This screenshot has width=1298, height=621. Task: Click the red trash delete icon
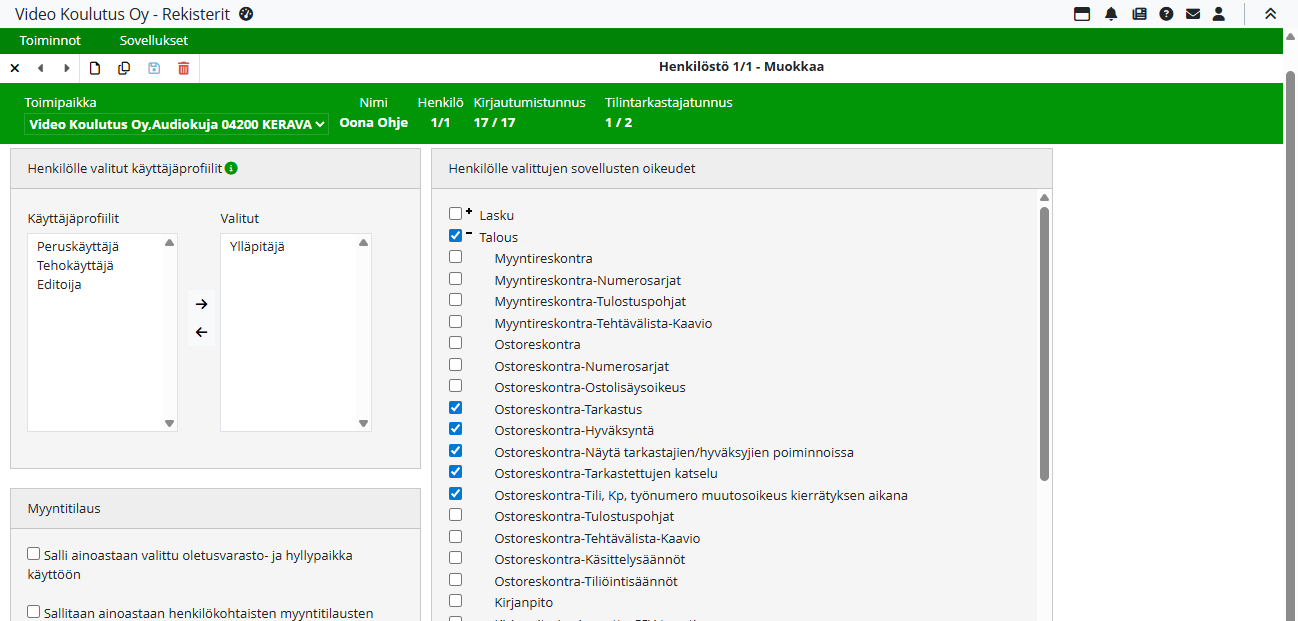coord(183,68)
